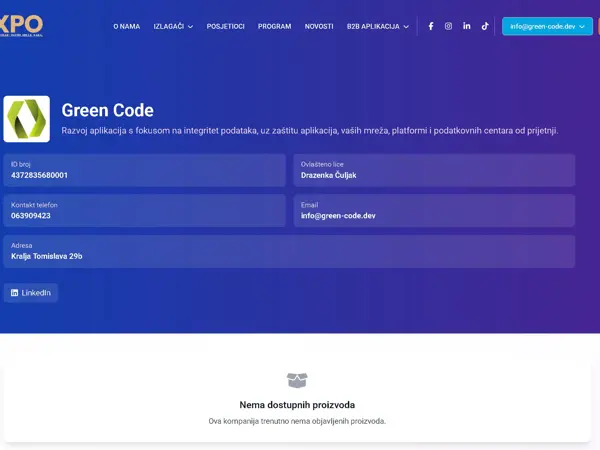The width and height of the screenshot is (600, 450).
Task: Select address Kralja Tomislava 29b
Action: 47,256
